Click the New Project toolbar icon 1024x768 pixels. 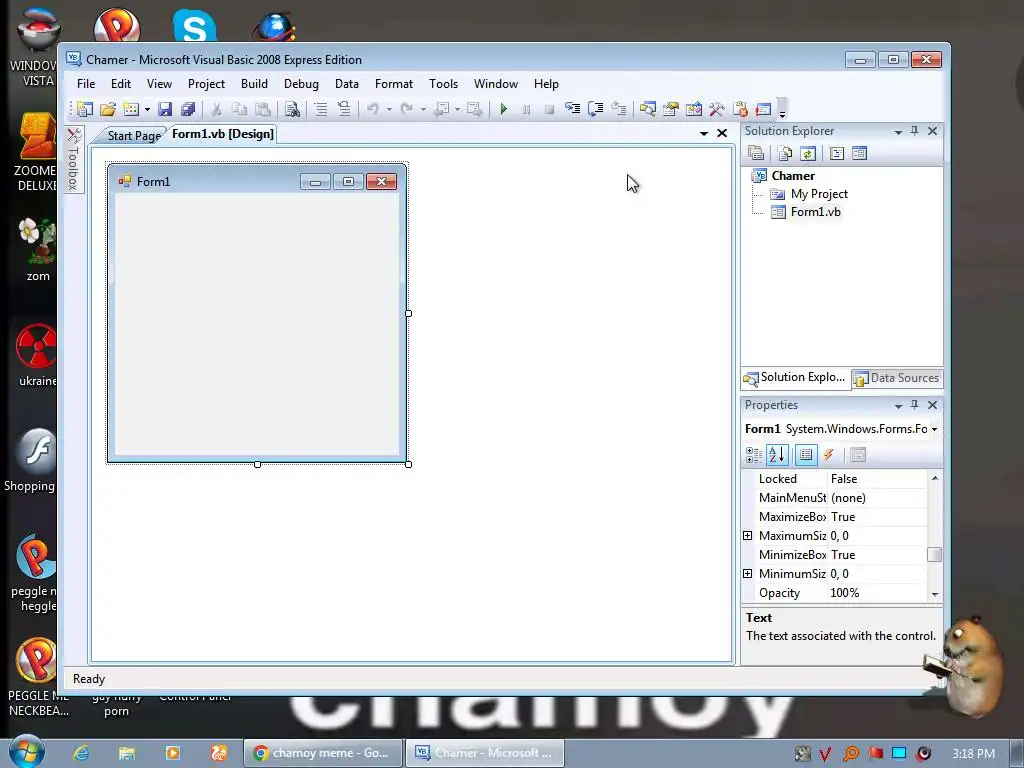point(84,109)
